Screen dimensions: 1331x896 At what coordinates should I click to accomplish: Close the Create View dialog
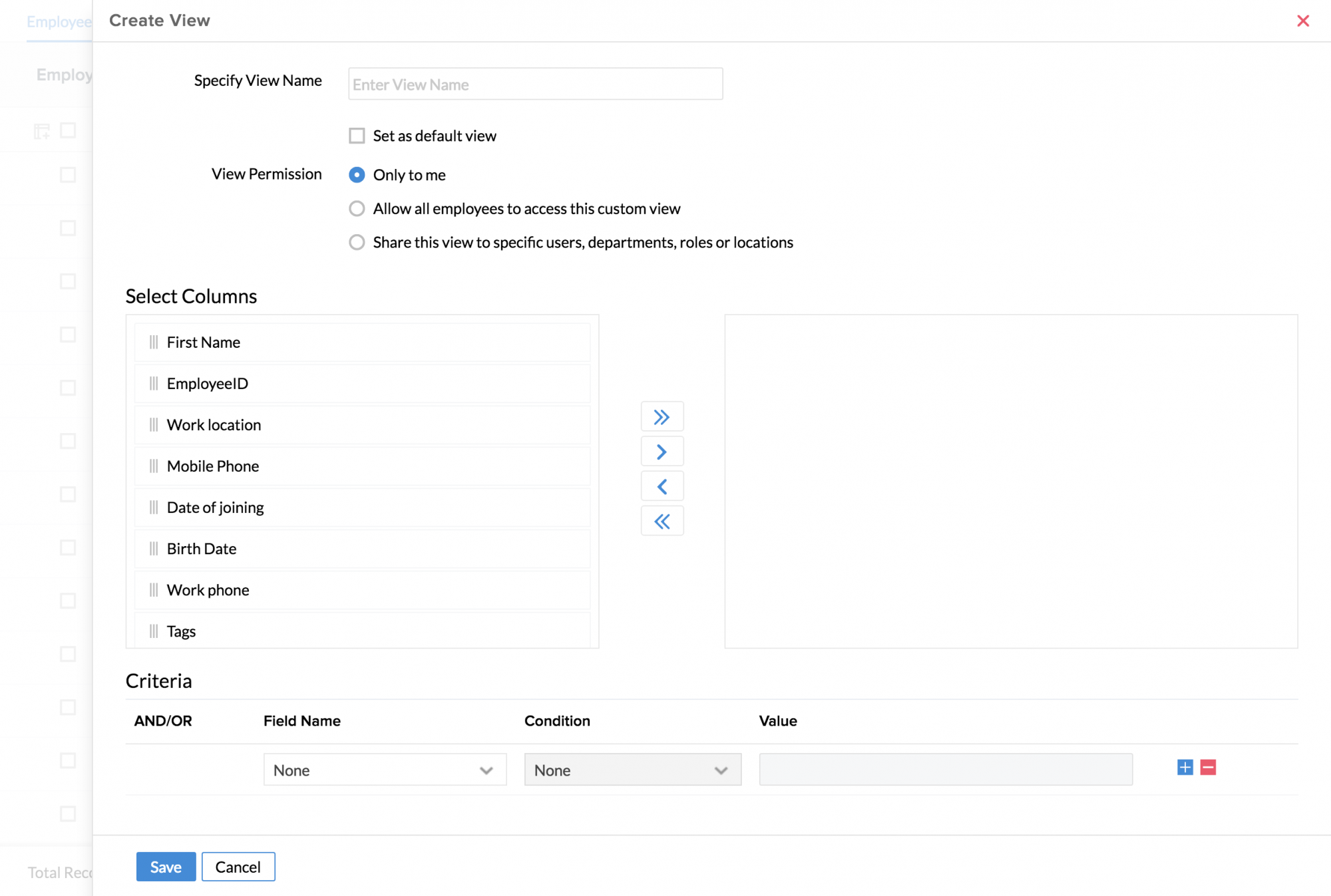[1302, 21]
